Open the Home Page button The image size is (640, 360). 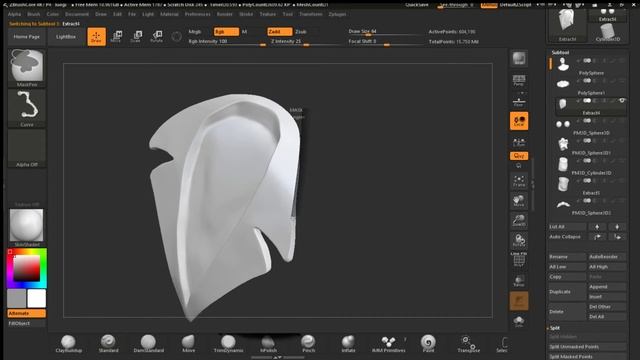tap(27, 37)
